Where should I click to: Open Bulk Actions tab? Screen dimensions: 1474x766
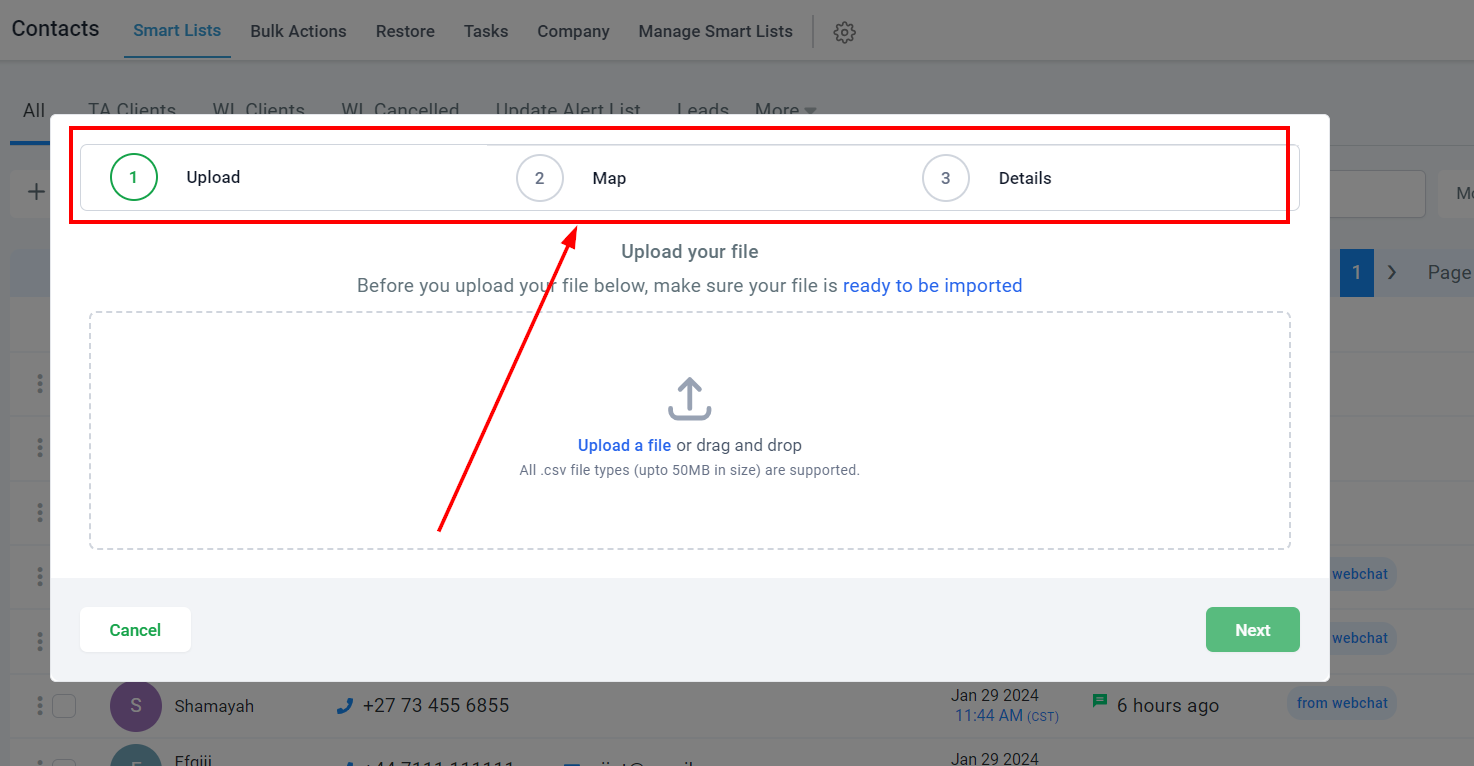pos(298,31)
